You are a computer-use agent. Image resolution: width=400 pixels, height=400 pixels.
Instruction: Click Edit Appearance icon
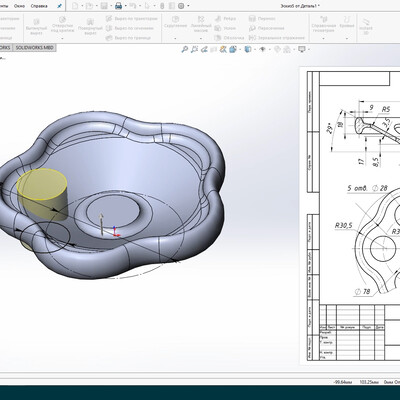coord(277,50)
